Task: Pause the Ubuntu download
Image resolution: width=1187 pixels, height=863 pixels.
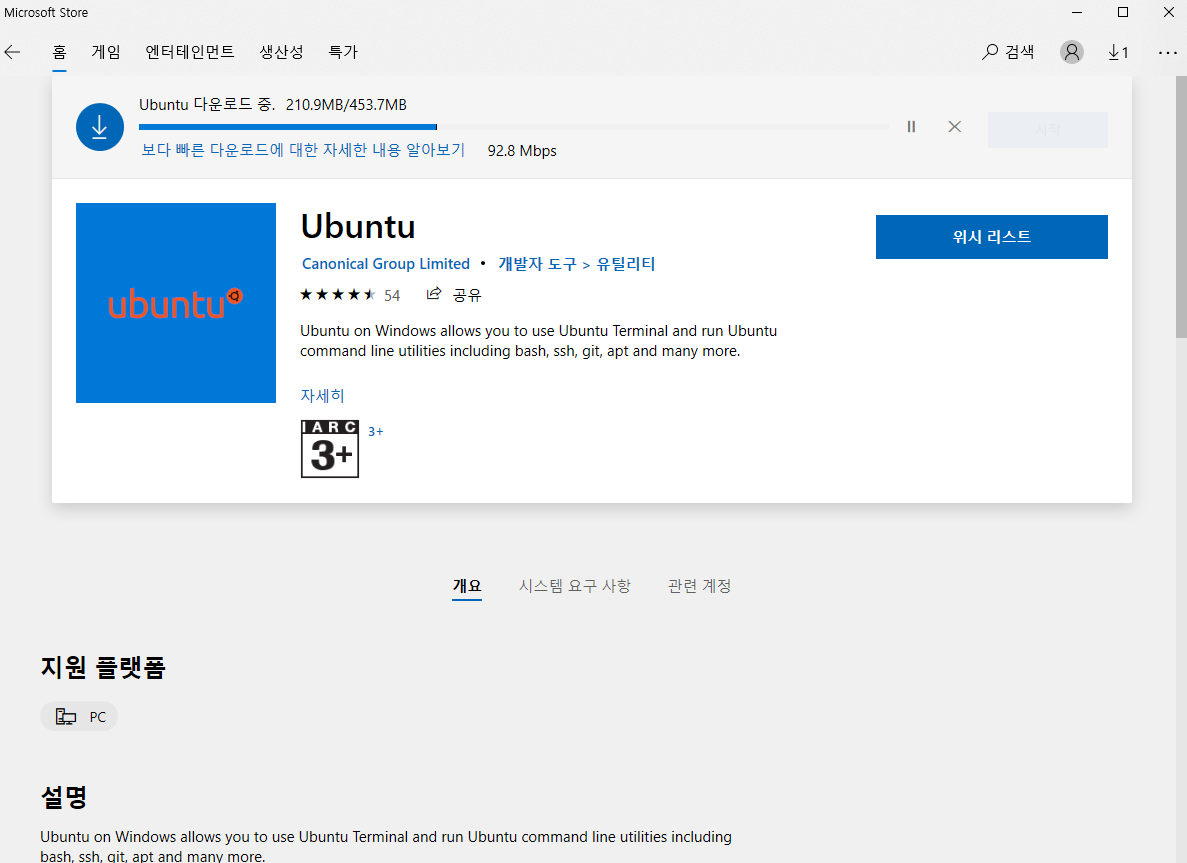Action: 911,126
